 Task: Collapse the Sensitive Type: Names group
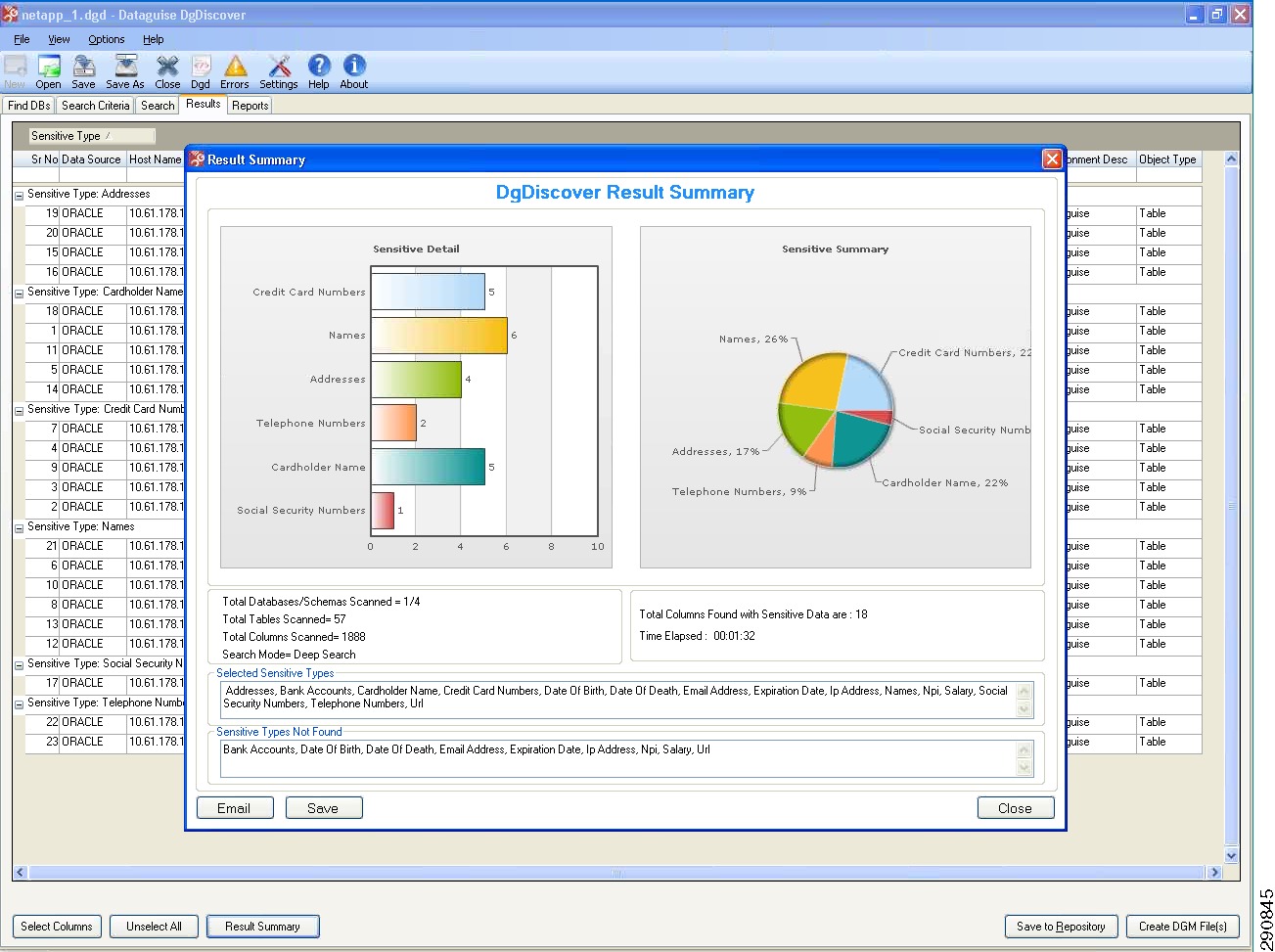click(x=19, y=527)
